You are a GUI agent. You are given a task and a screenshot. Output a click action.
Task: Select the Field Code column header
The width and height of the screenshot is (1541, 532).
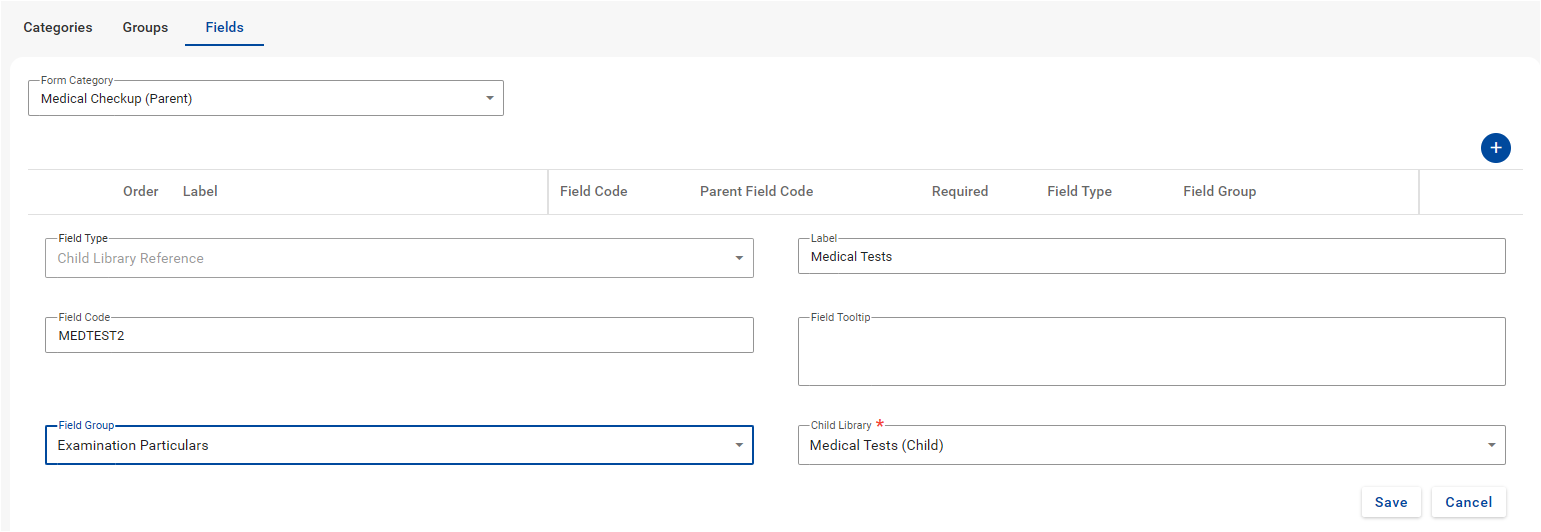pyautogui.click(x=593, y=191)
